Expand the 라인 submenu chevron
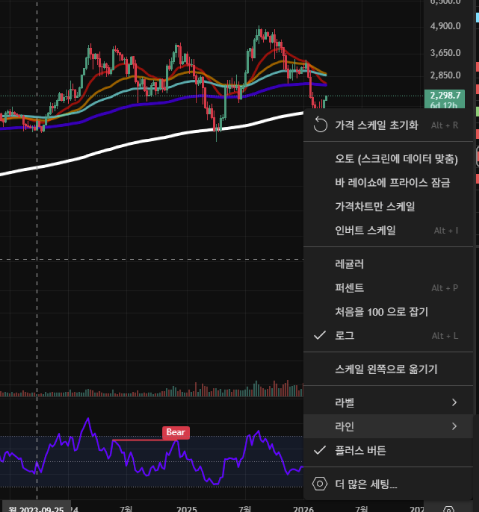Image resolution: width=479 pixels, height=512 pixels. 454,426
